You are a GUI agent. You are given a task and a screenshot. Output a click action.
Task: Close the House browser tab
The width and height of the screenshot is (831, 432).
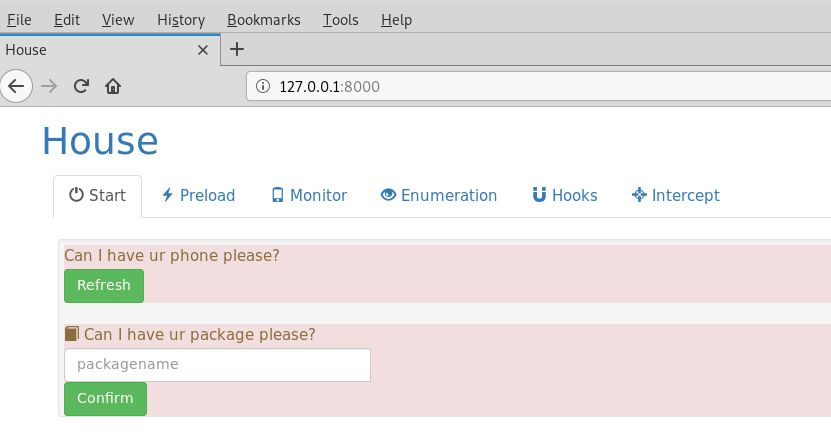(203, 49)
